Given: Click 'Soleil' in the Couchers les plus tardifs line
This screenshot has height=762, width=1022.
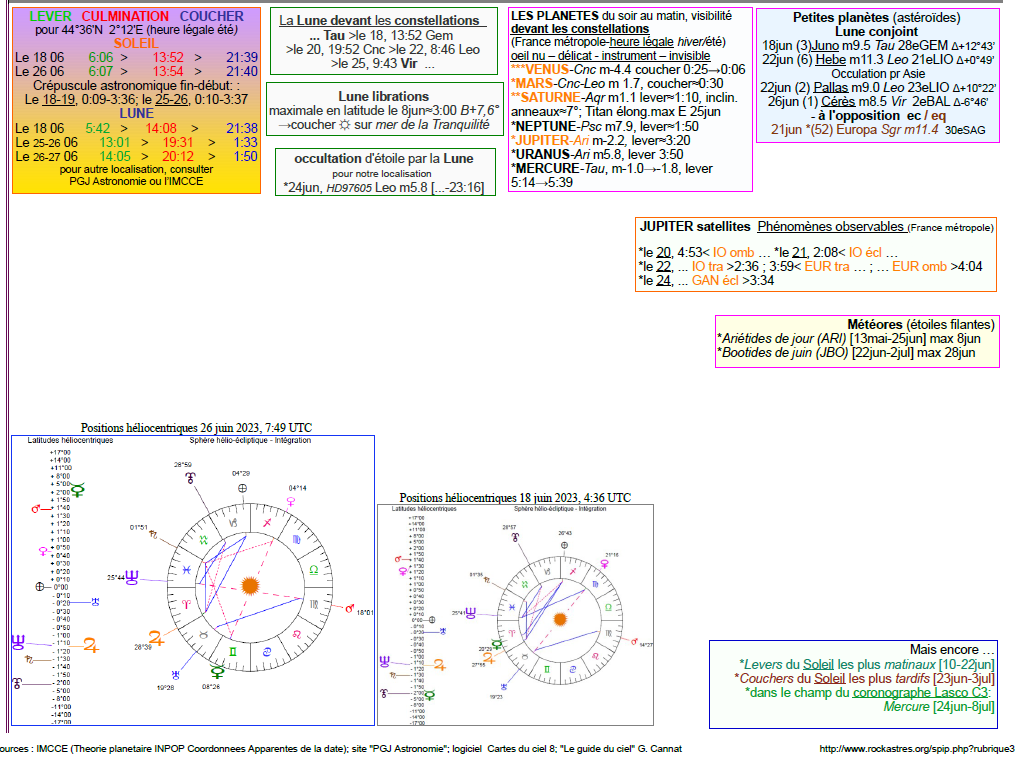Looking at the screenshot, I should [830, 679].
